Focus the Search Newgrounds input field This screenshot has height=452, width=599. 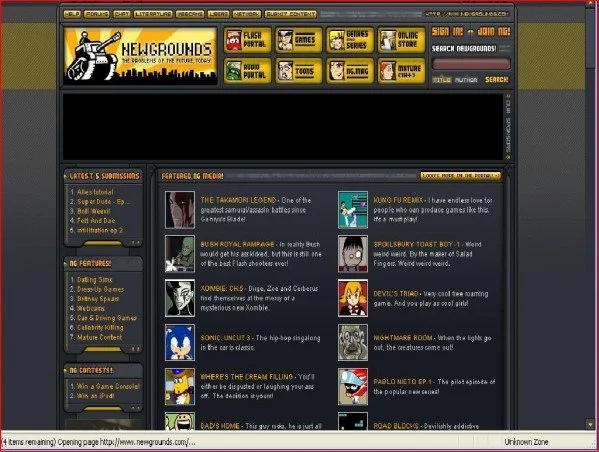point(471,63)
